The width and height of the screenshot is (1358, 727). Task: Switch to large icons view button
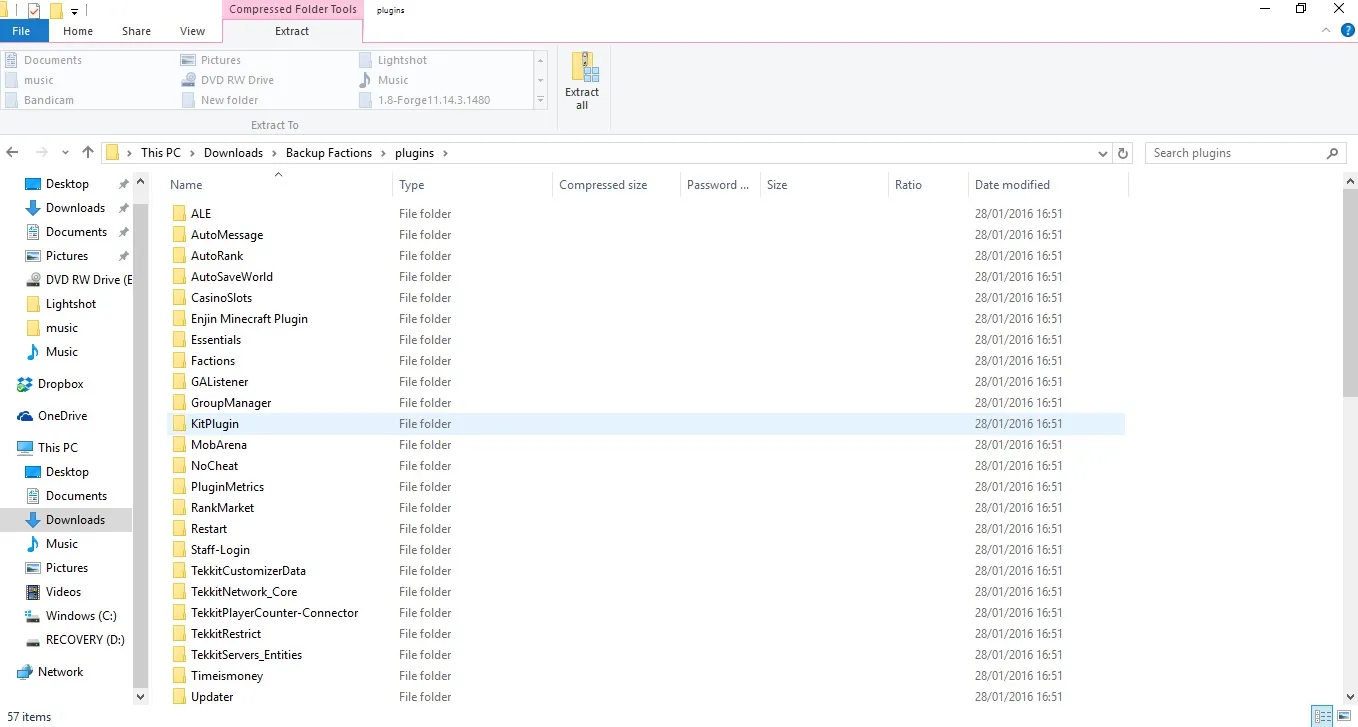(1344, 716)
